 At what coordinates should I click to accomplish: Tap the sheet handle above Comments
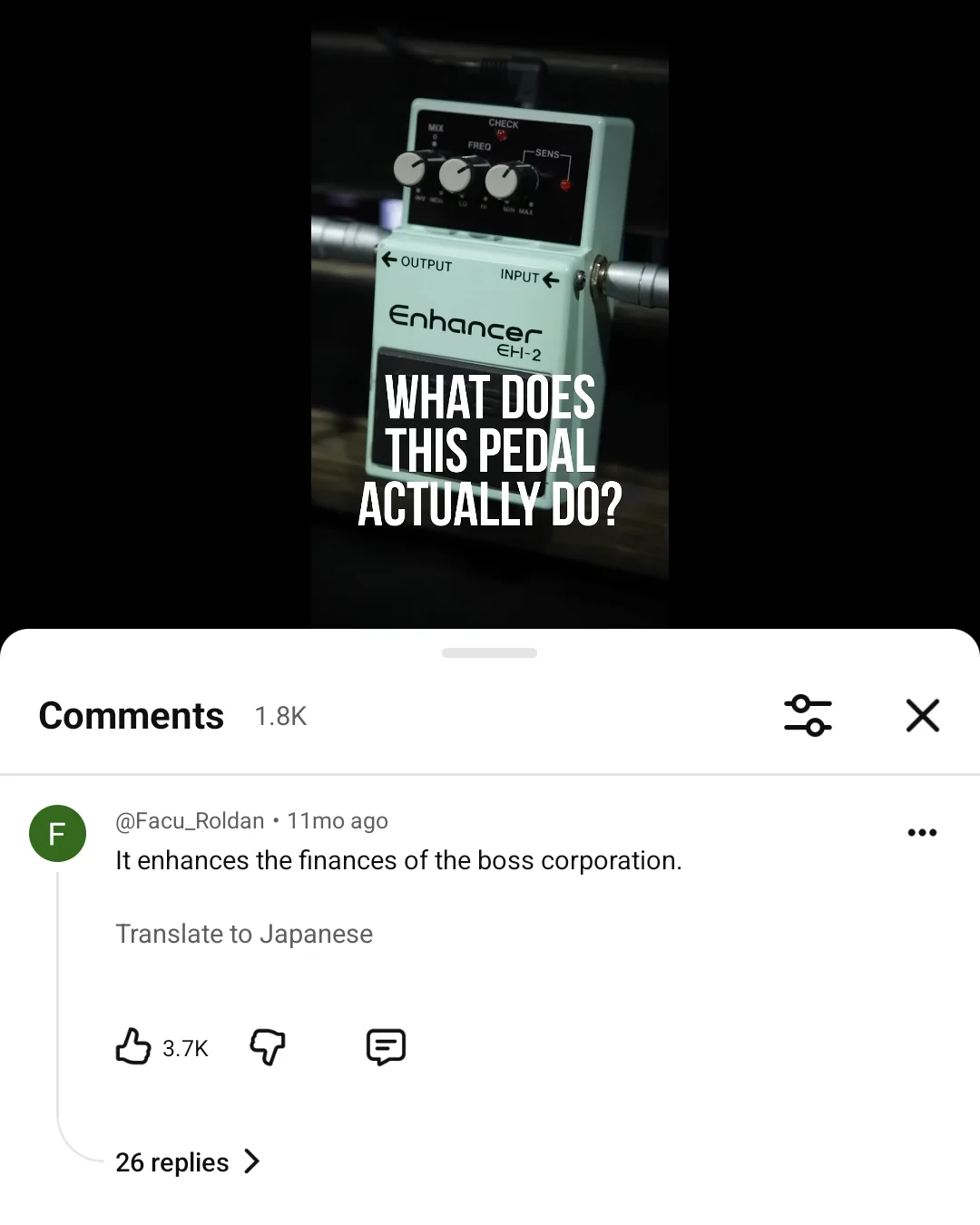[489, 652]
